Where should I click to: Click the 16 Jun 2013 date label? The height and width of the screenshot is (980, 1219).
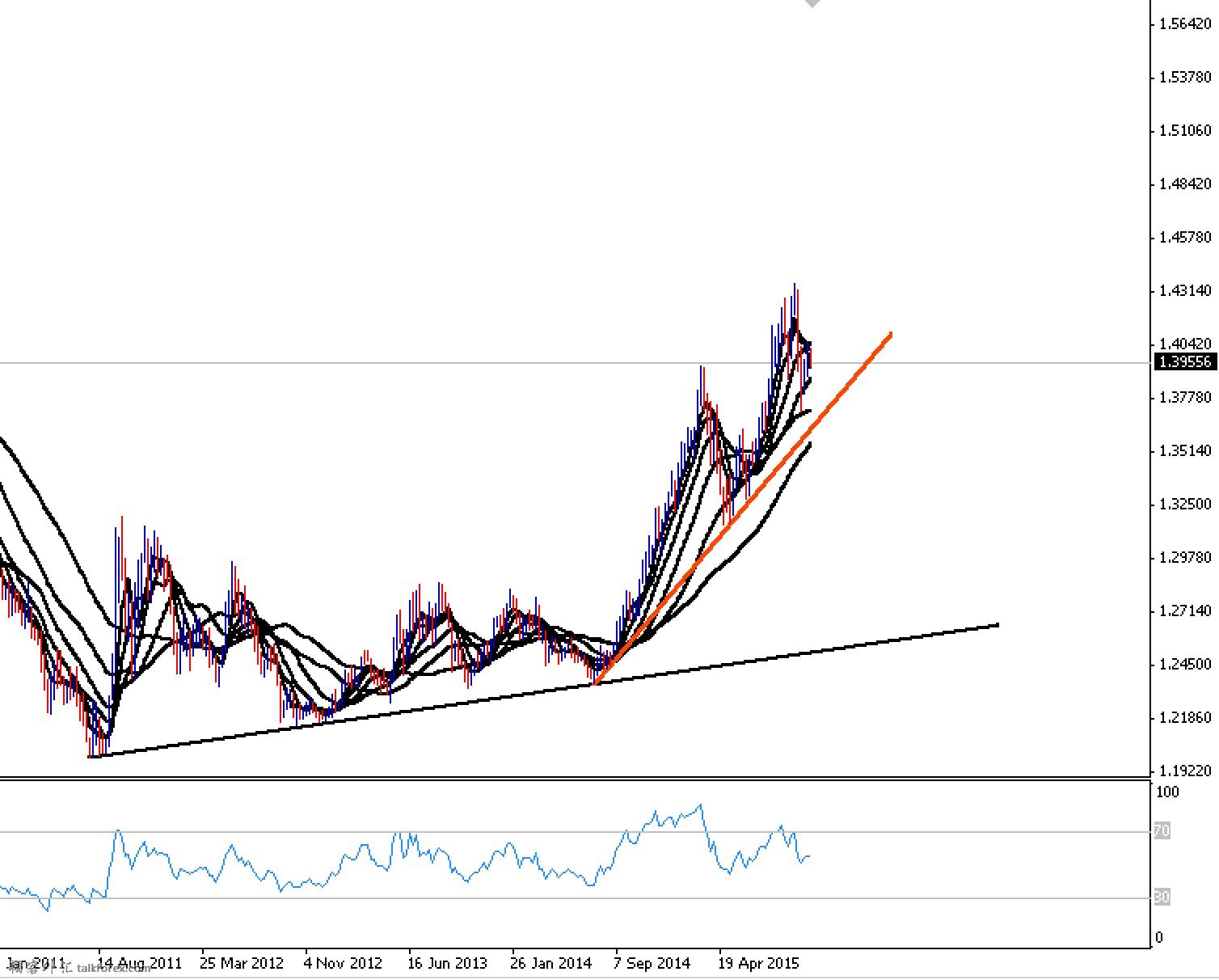[x=447, y=963]
